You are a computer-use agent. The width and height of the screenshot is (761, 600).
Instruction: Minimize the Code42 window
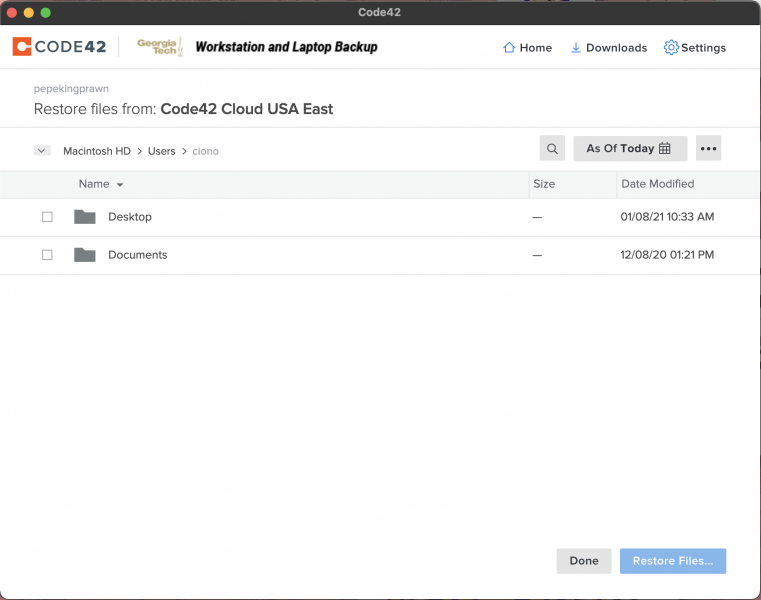point(29,13)
